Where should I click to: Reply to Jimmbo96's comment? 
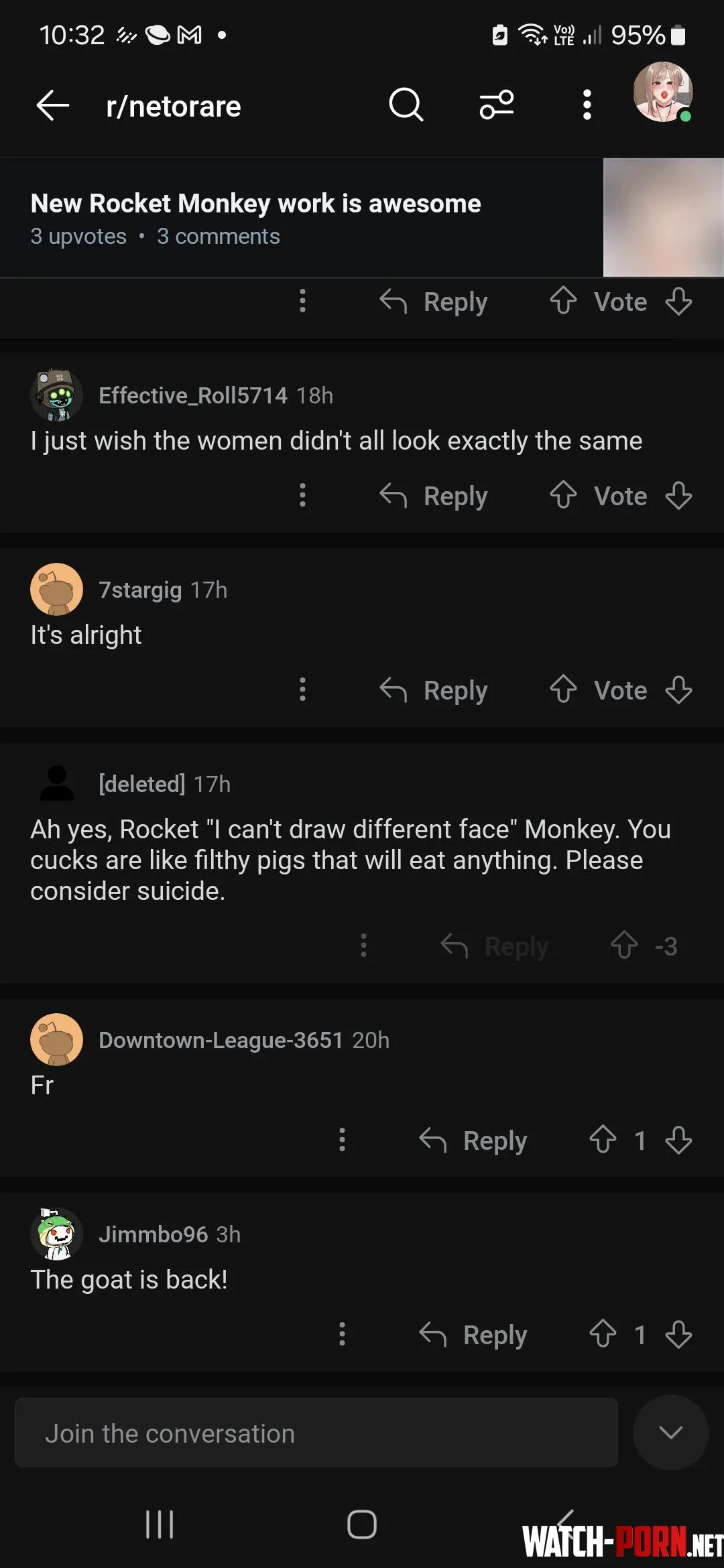pyautogui.click(x=474, y=1334)
